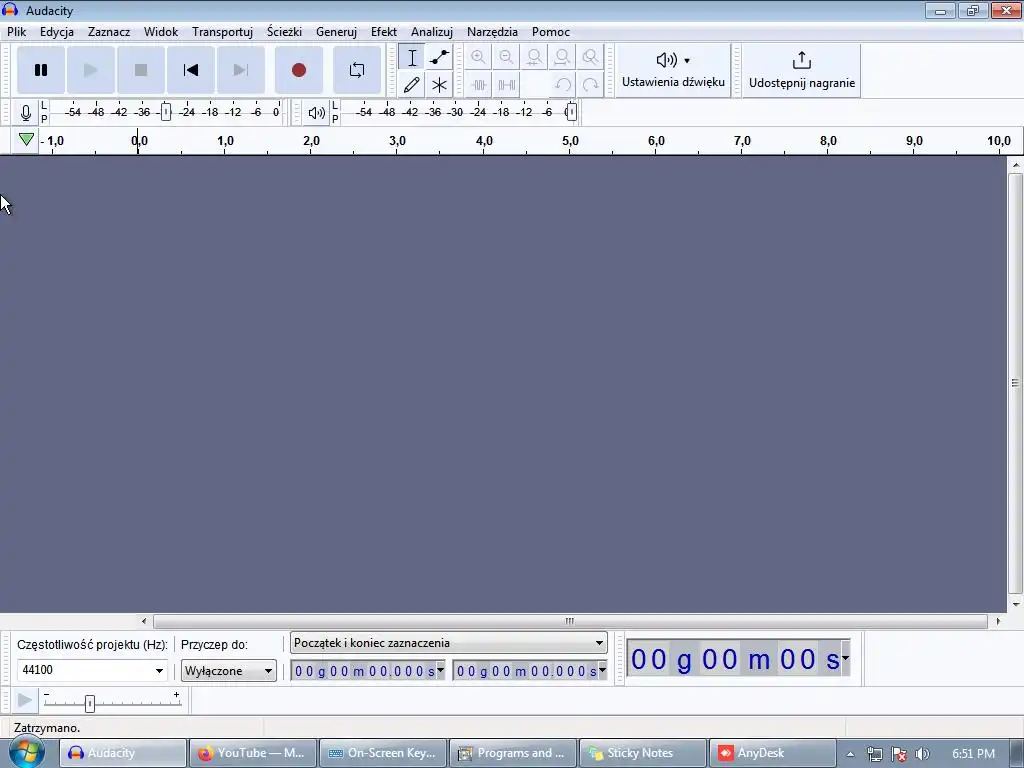The image size is (1024, 768).
Task: Start recording with the red Record button
Action: (x=298, y=70)
